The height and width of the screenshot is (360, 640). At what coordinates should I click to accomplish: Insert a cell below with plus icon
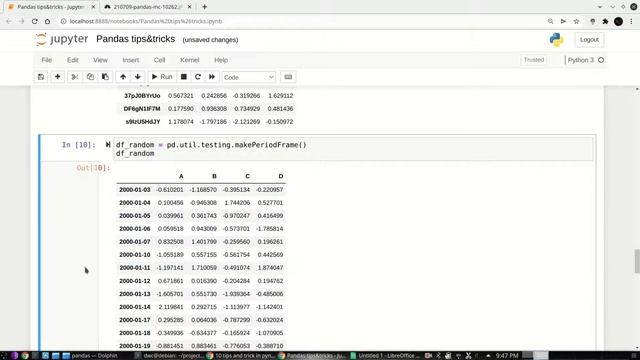click(x=58, y=77)
